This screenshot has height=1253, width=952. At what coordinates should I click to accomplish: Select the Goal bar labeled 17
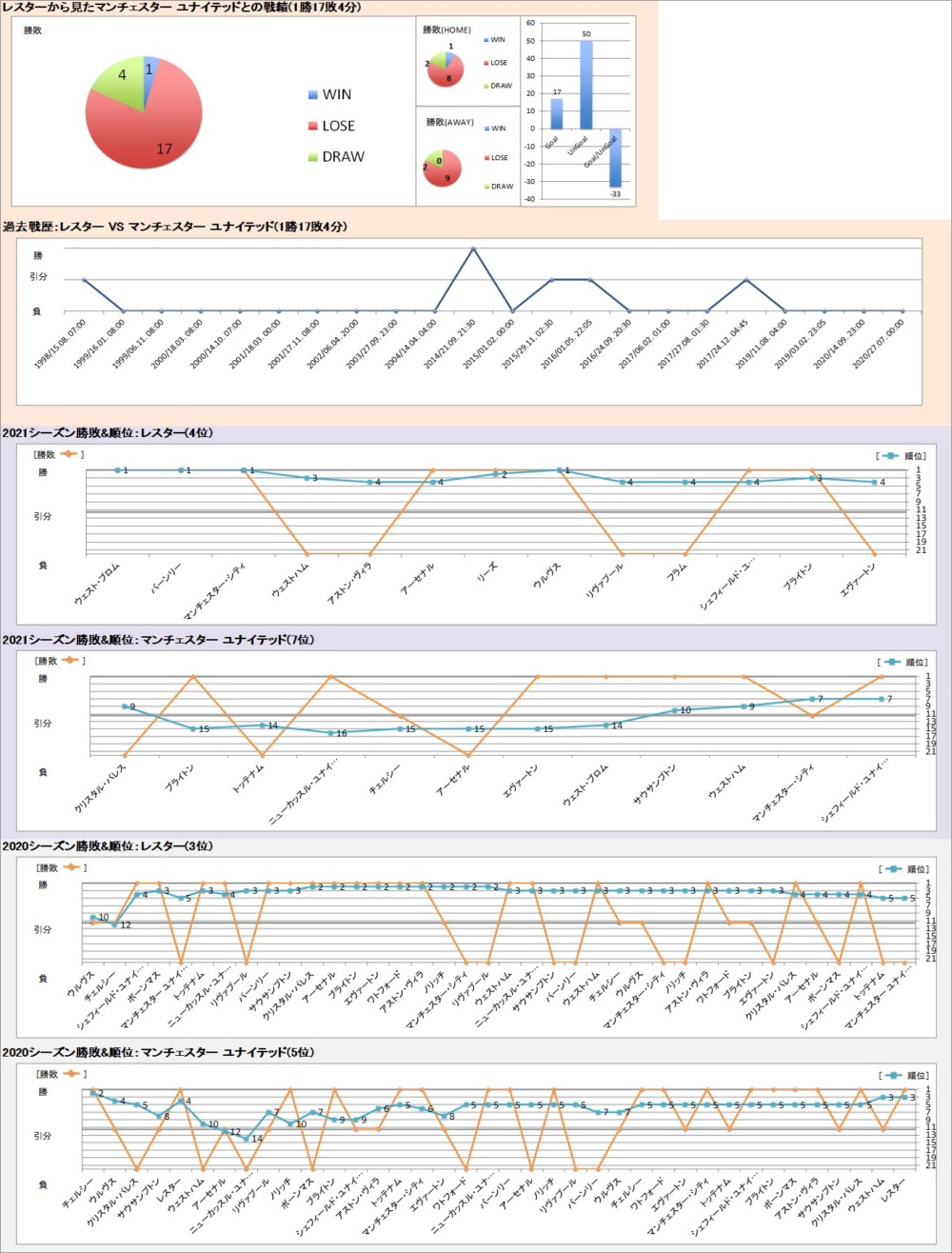tap(557, 113)
